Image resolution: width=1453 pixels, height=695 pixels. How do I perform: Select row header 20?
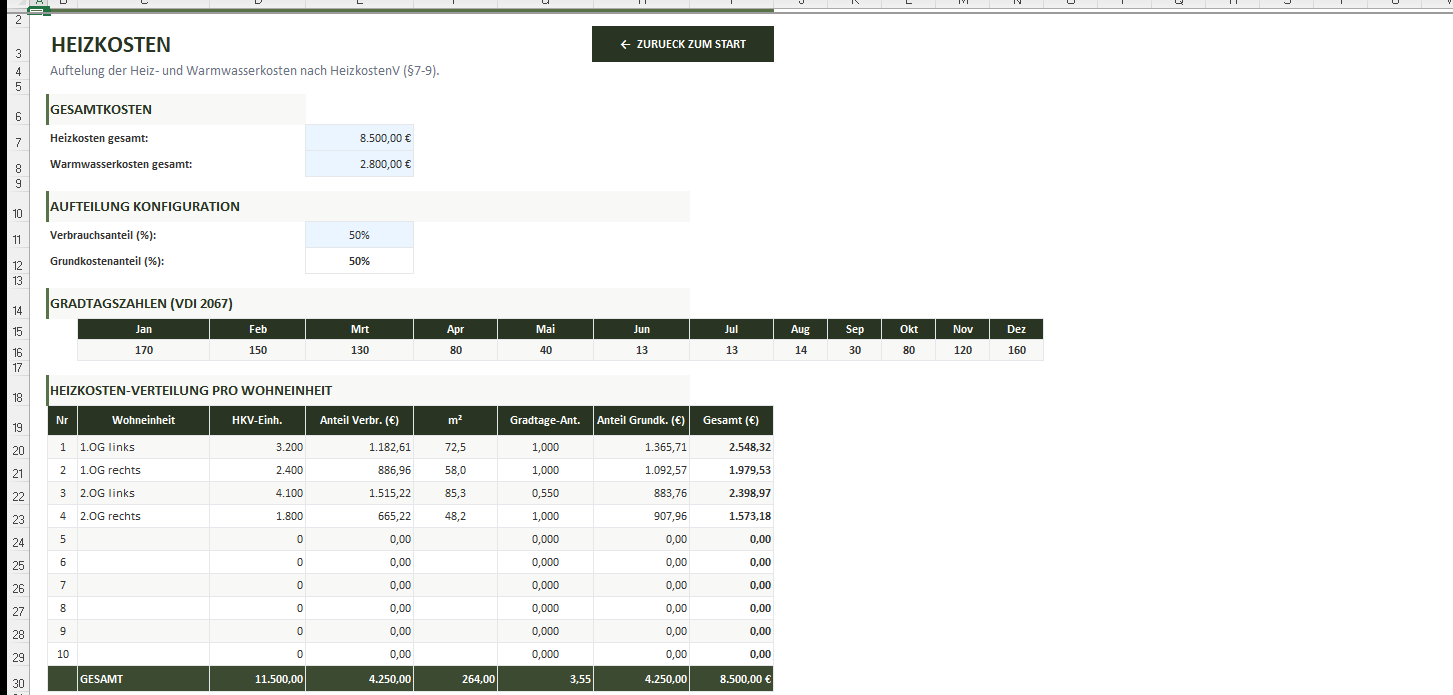point(18,450)
